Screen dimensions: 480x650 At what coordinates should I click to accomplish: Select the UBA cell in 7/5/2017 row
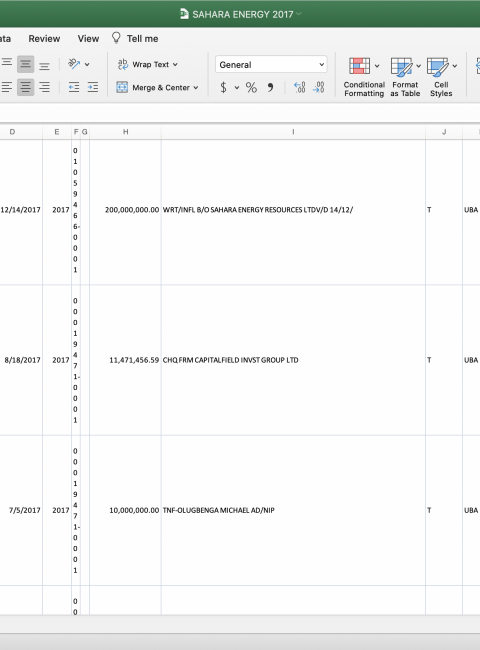(471, 510)
